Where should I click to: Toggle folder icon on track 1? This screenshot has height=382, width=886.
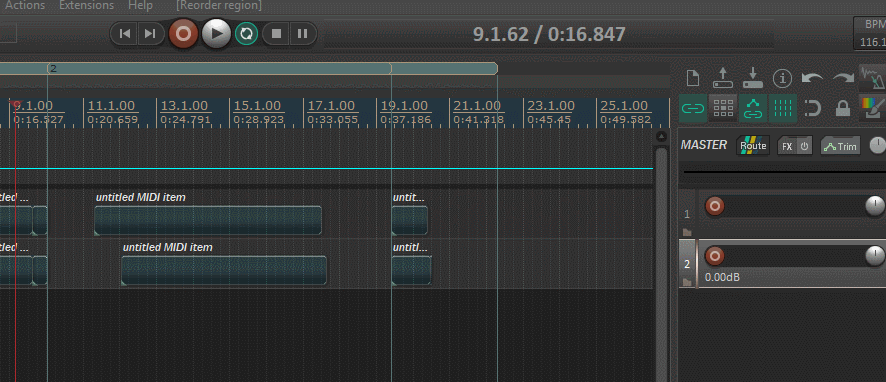[x=687, y=232]
